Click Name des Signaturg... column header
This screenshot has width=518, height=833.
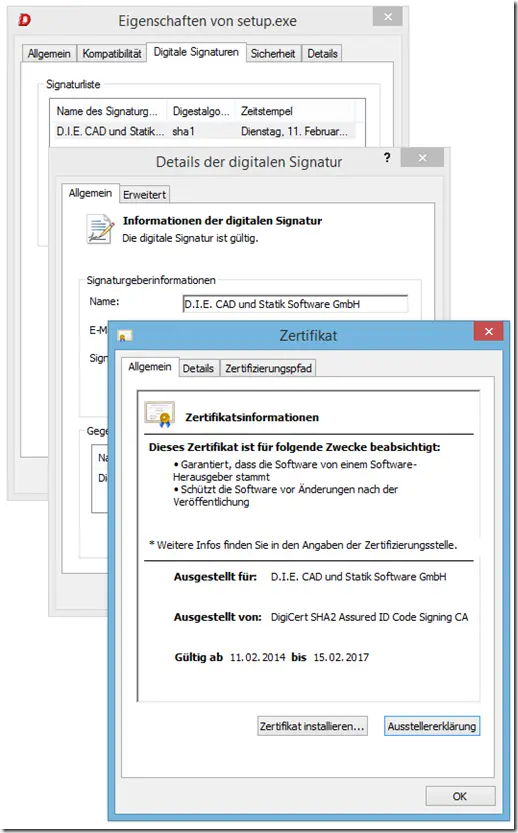click(108, 111)
